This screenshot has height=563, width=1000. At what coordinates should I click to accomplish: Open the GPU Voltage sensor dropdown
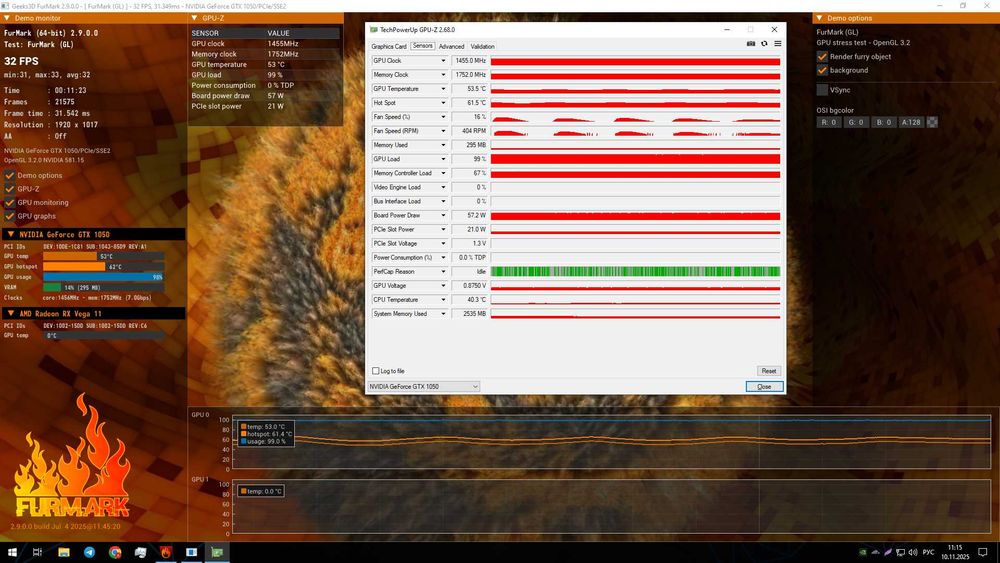coord(443,286)
